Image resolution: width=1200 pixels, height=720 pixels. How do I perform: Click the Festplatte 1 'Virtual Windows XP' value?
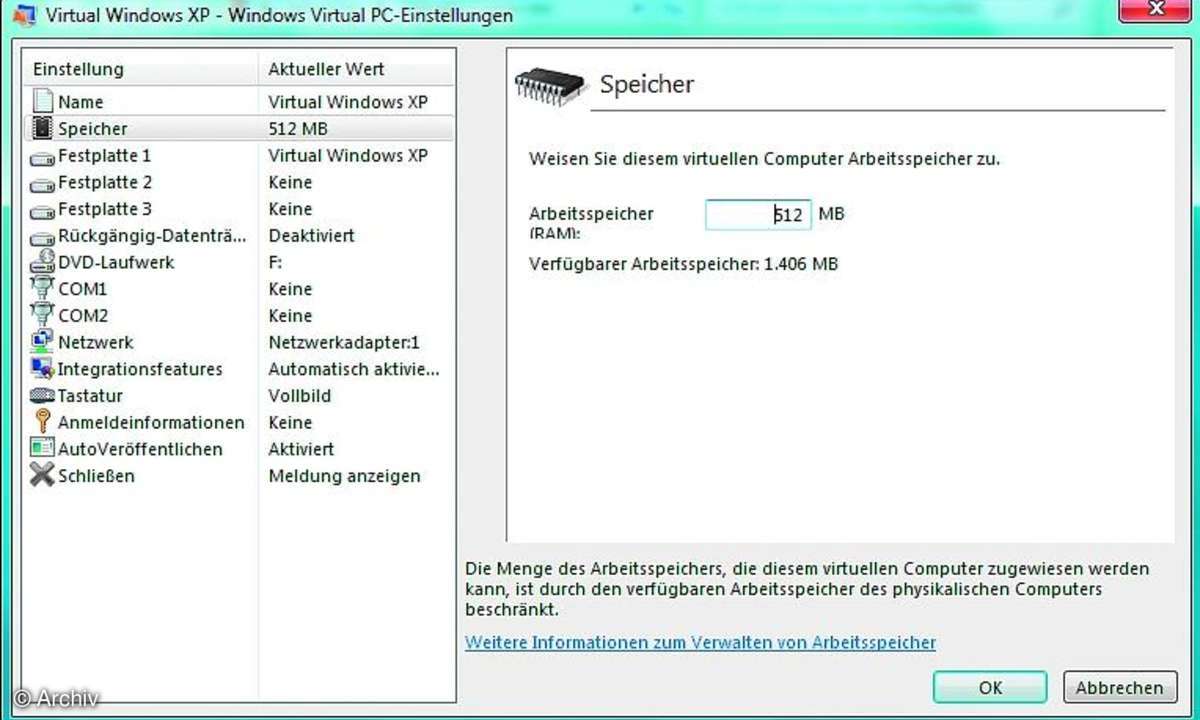348,156
